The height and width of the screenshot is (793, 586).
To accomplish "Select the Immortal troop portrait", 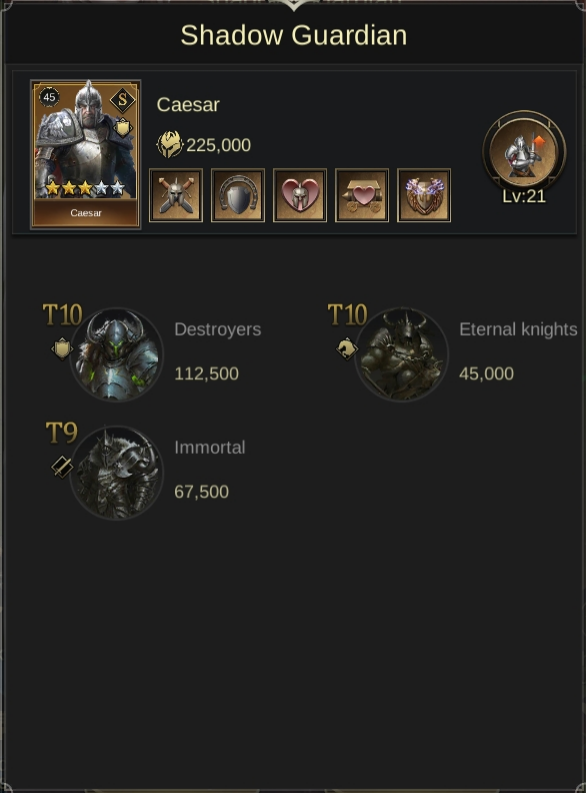I will click(116, 472).
